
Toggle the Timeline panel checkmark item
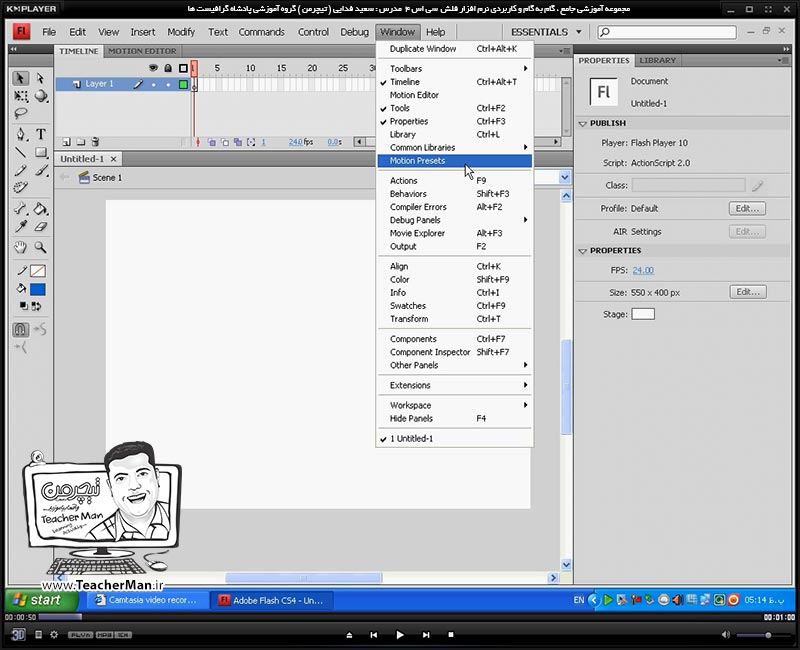(454, 82)
